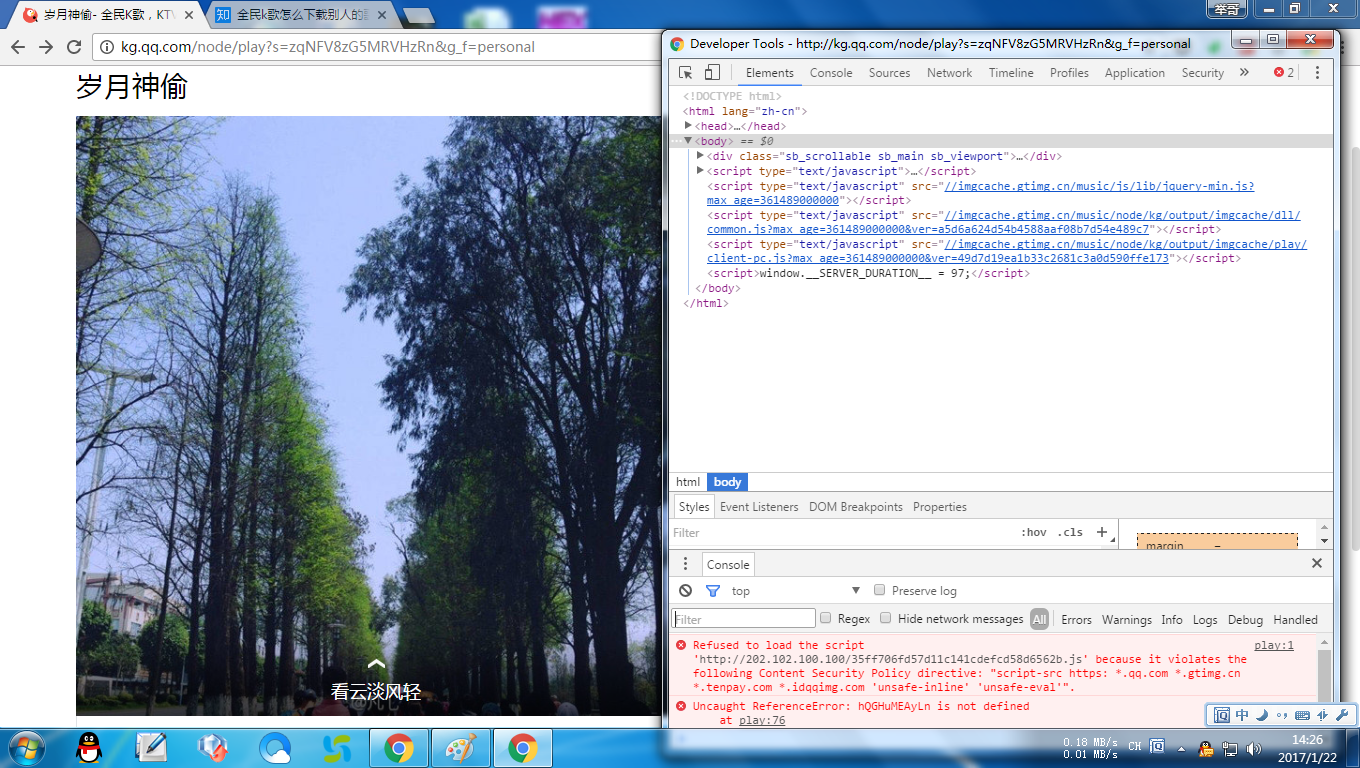
Task: View site information for kg.qq.com
Action: coord(108,47)
